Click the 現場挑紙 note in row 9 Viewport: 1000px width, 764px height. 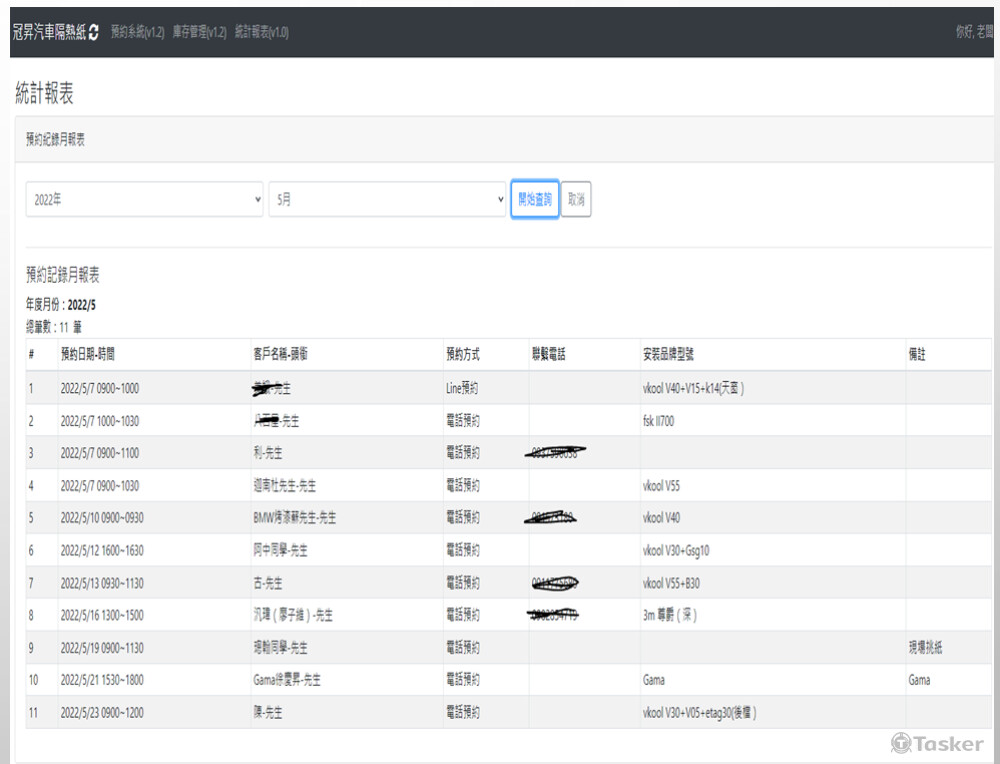tap(925, 648)
